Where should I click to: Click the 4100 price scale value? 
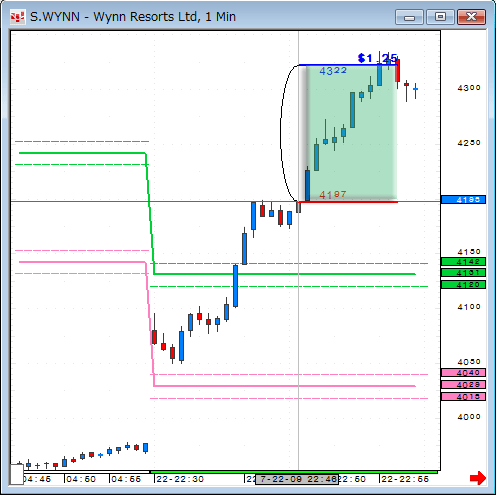469,307
